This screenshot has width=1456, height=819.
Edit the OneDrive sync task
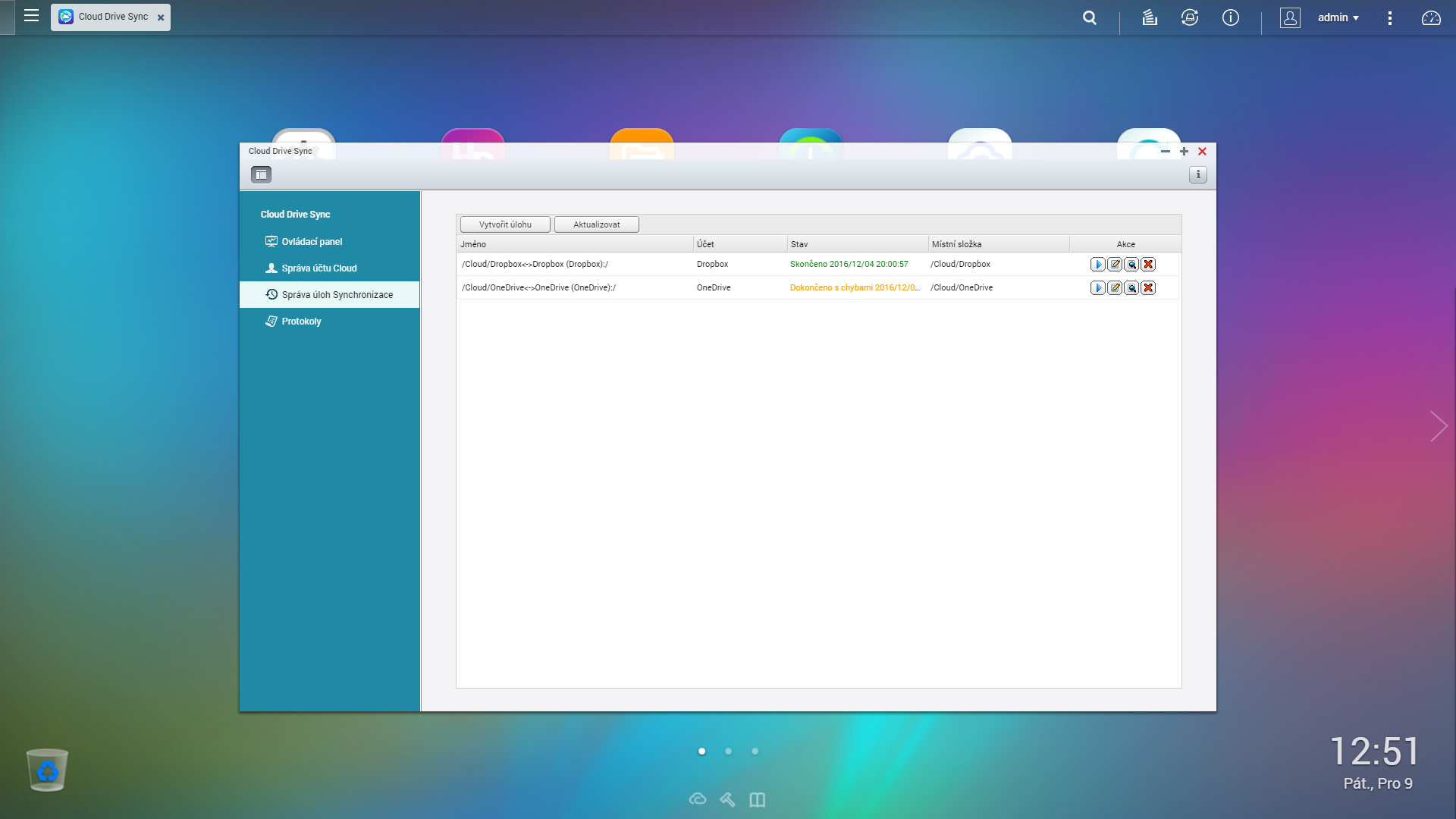pos(1115,288)
